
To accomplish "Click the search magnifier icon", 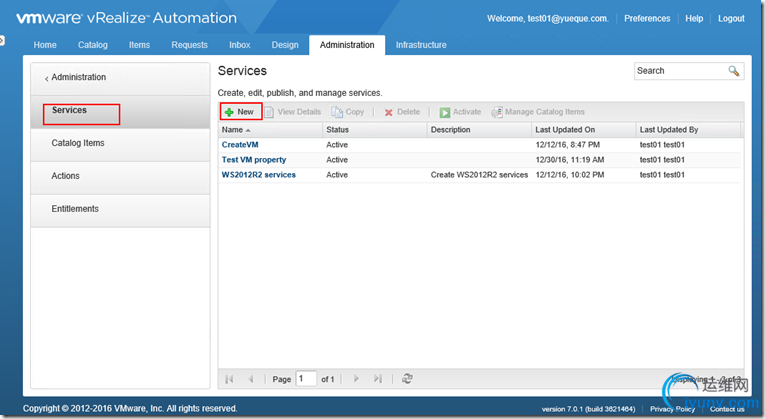I will pyautogui.click(x=733, y=71).
